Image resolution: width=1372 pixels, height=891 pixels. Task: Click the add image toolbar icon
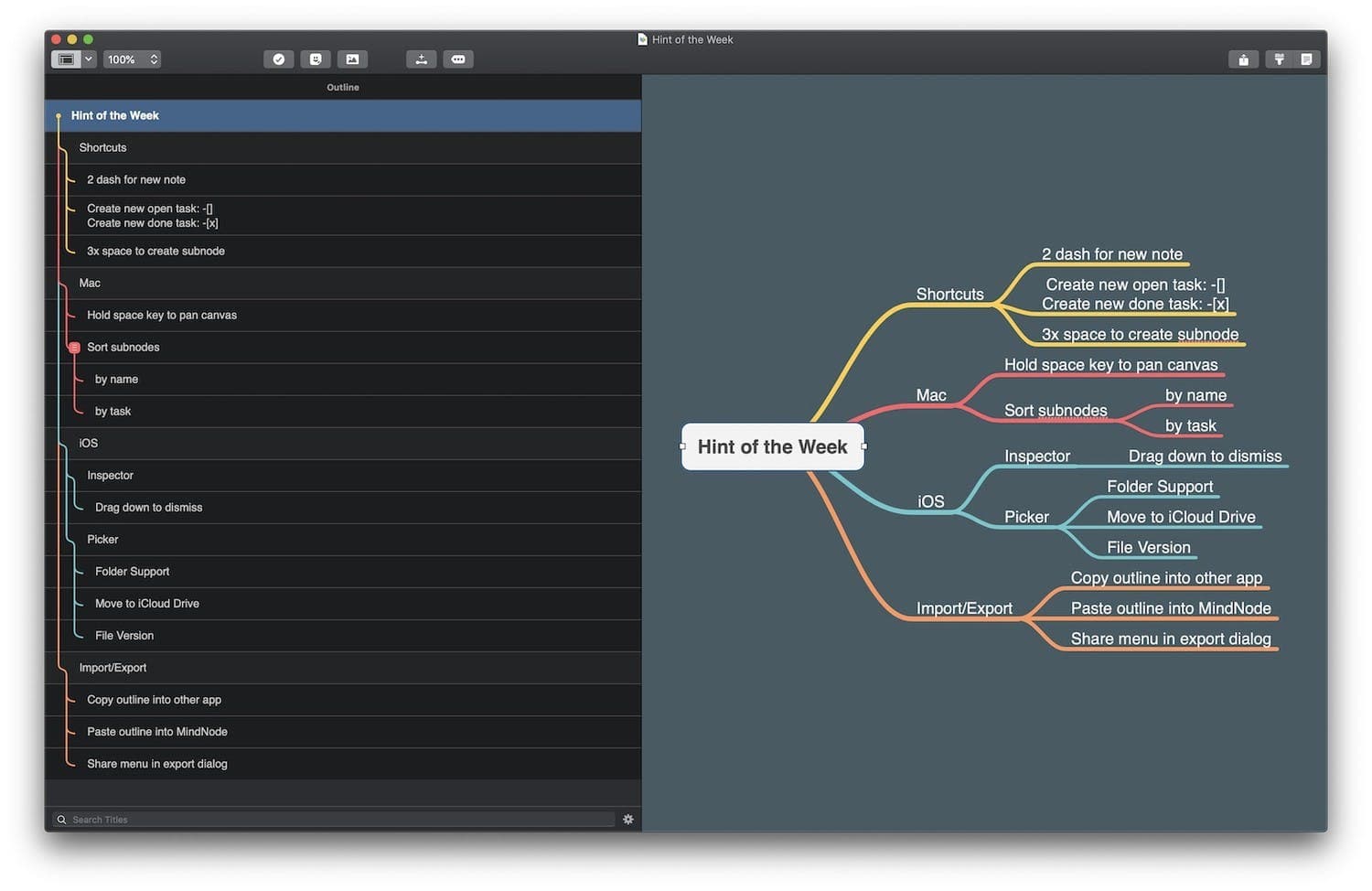352,59
